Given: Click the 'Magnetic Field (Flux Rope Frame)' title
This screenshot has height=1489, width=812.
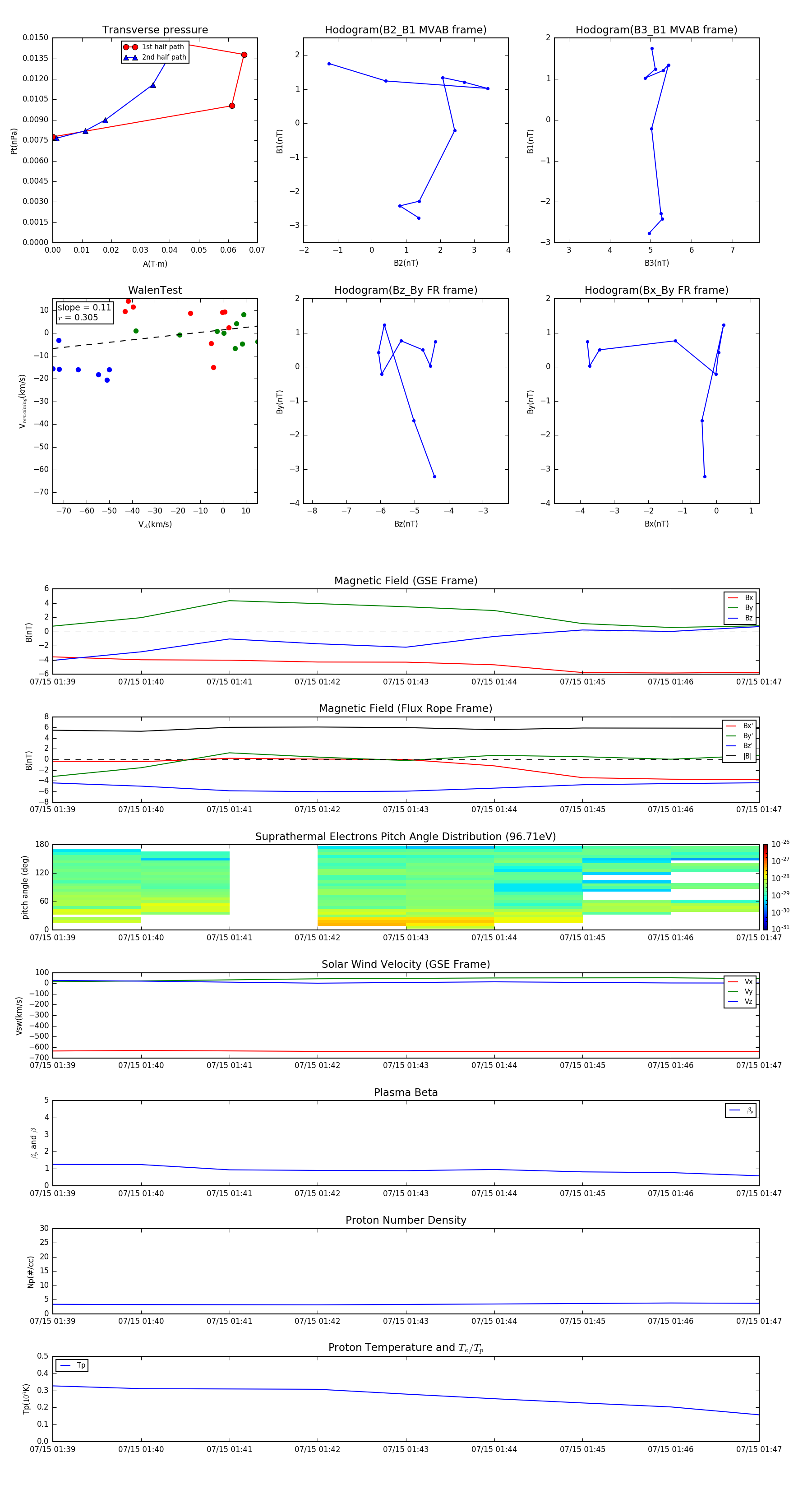Looking at the screenshot, I should [406, 709].
